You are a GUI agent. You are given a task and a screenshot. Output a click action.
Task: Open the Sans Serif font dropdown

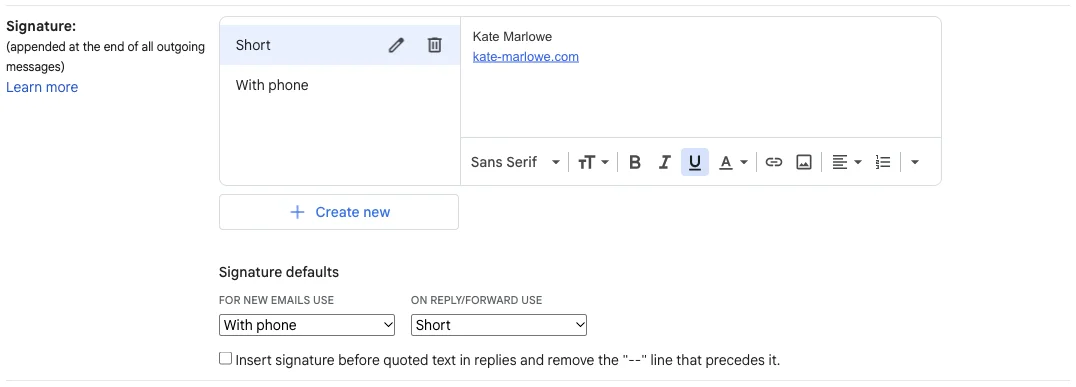click(x=515, y=163)
